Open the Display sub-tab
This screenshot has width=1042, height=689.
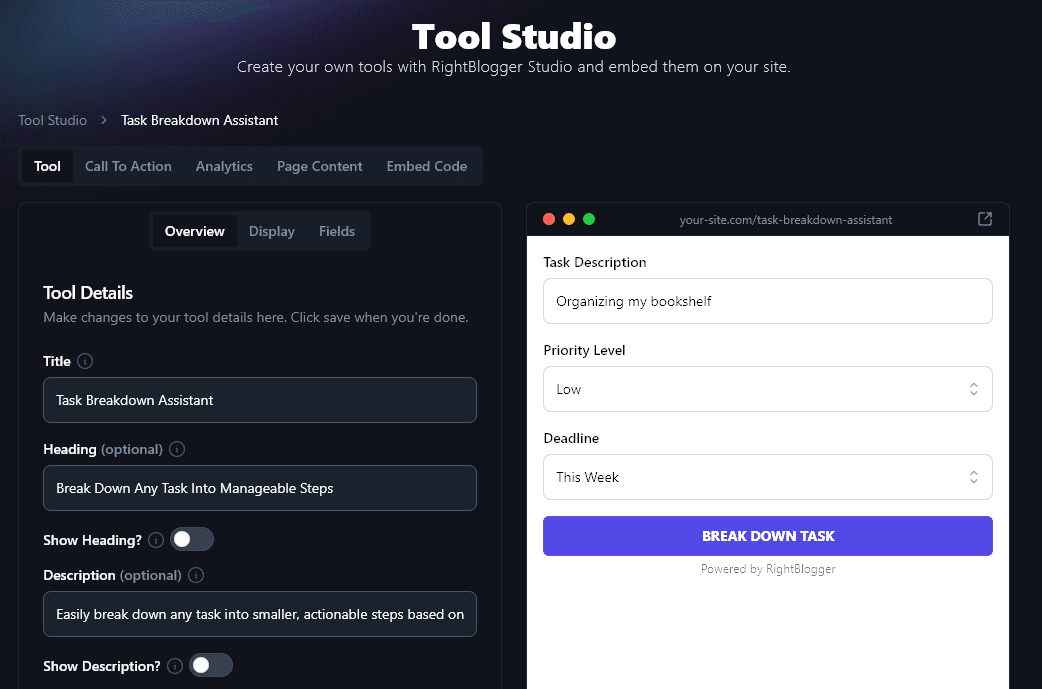point(271,231)
